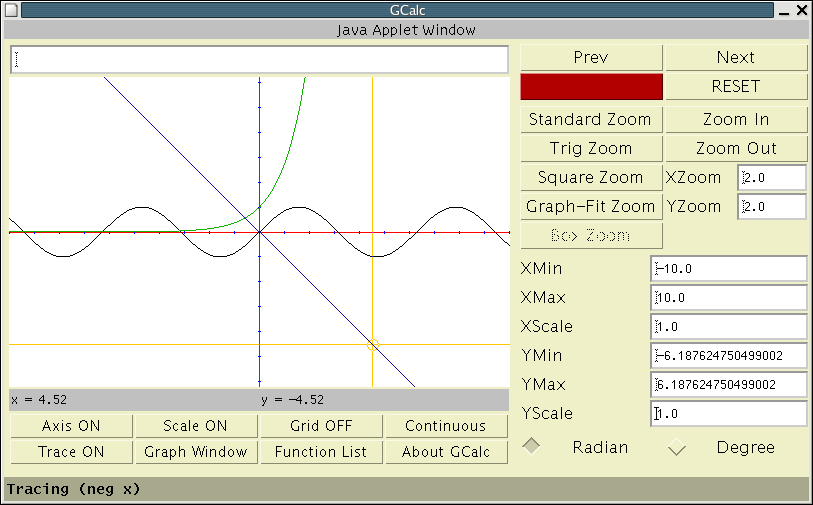The width and height of the screenshot is (813, 505).
Task: Click the GCalc title bar text
Action: coord(407,10)
